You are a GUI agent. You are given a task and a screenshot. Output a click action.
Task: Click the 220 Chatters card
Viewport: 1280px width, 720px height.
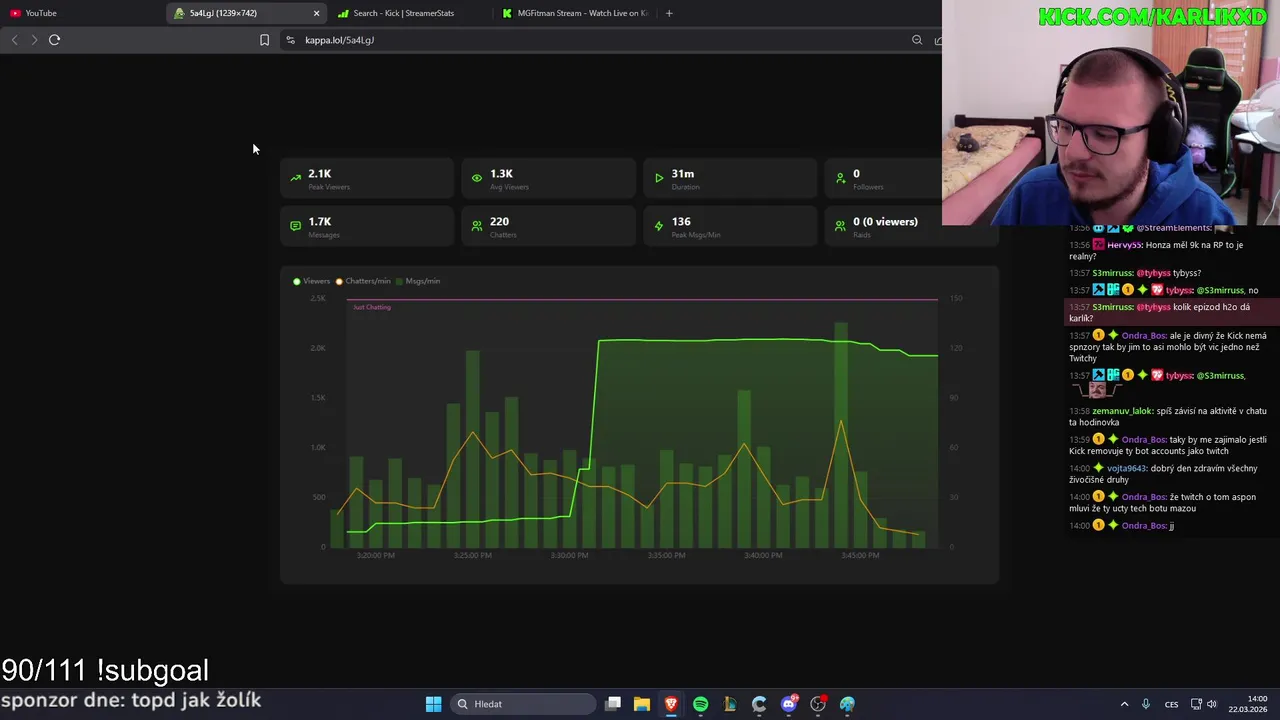[x=548, y=226]
